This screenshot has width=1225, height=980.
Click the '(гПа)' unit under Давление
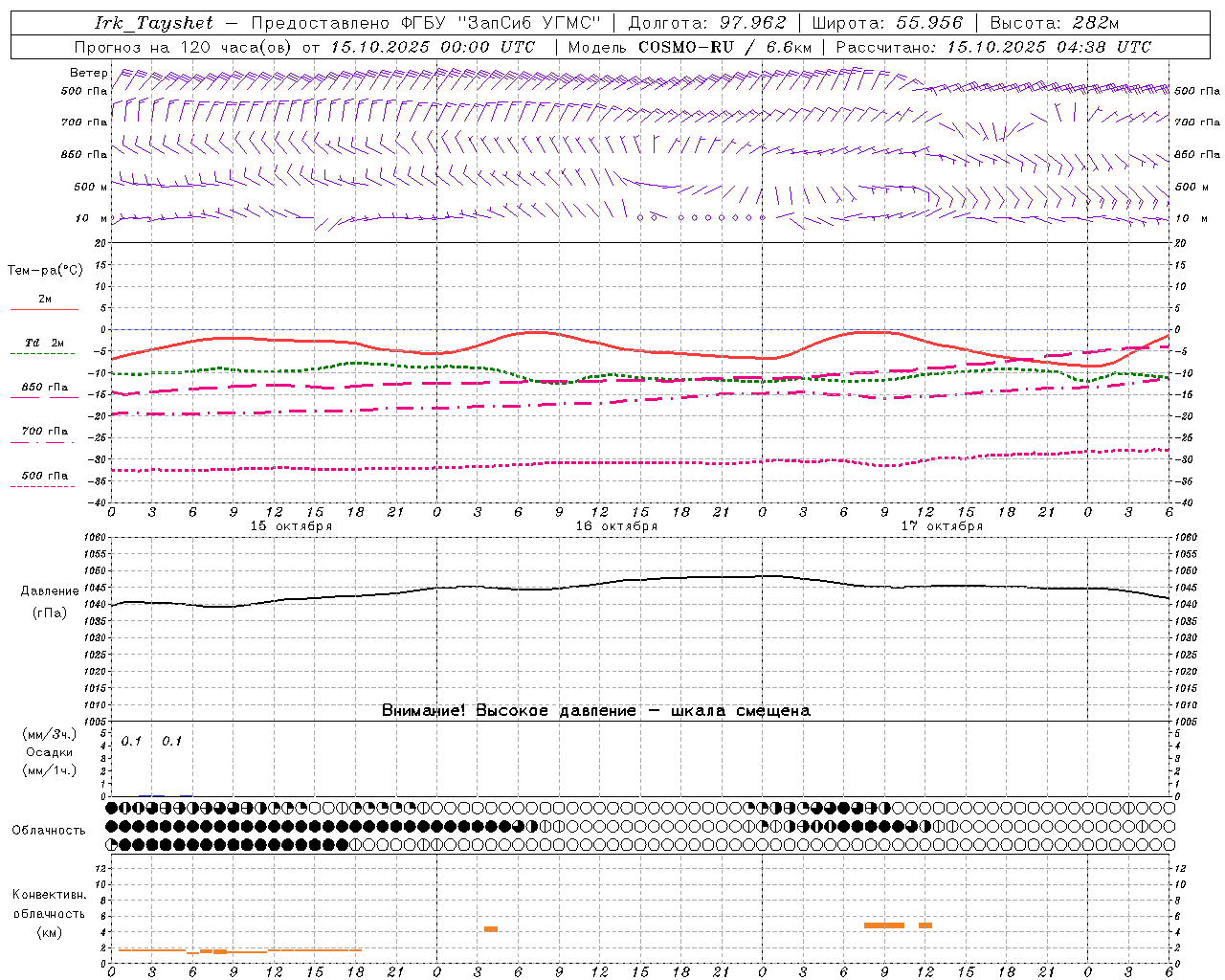(x=50, y=613)
